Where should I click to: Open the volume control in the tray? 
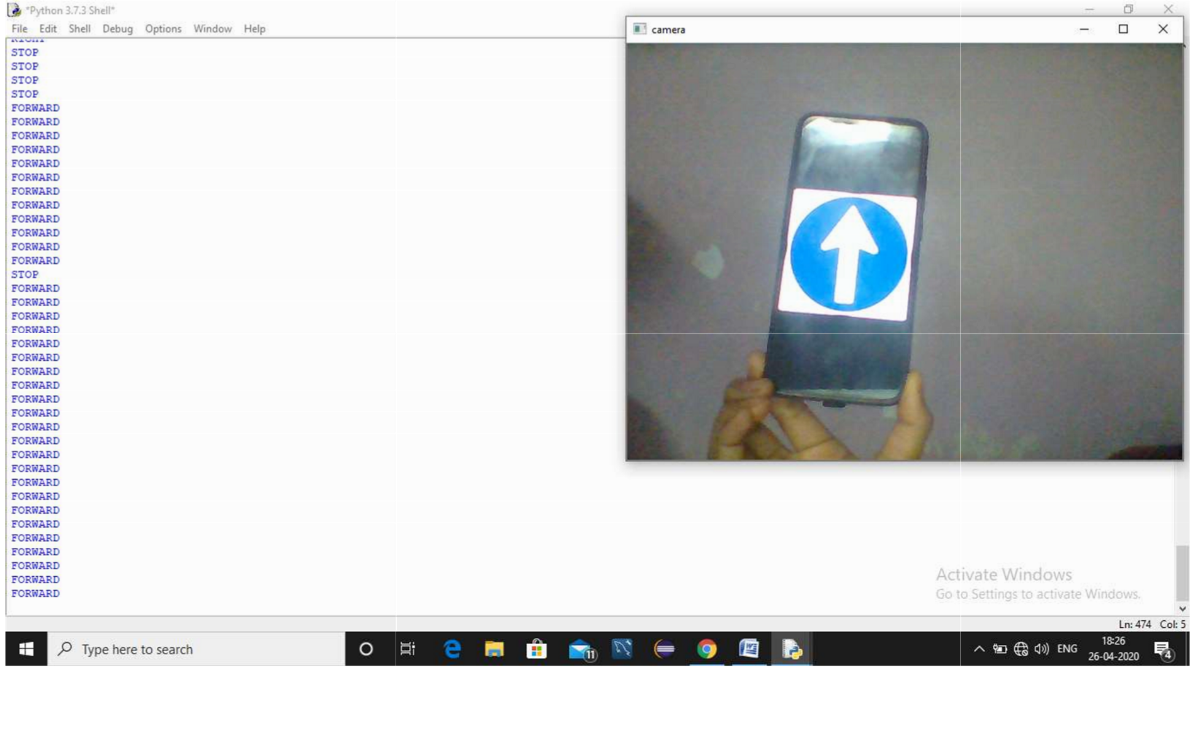[x=1042, y=649]
